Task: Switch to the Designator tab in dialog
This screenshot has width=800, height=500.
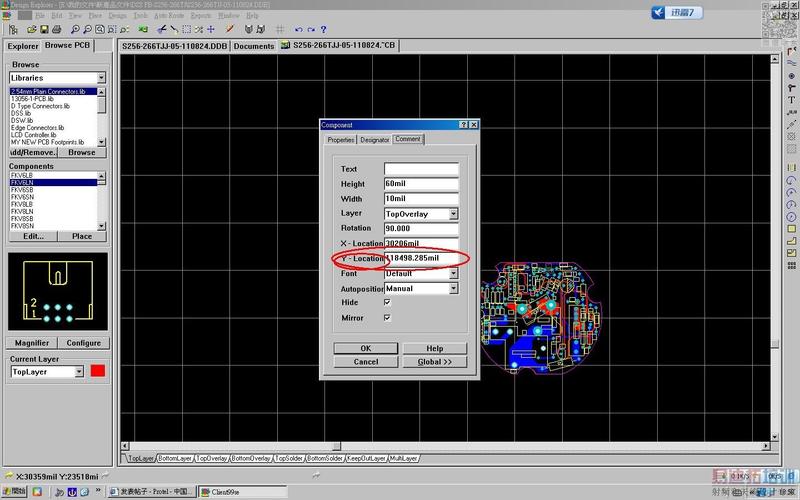Action: coord(374,139)
